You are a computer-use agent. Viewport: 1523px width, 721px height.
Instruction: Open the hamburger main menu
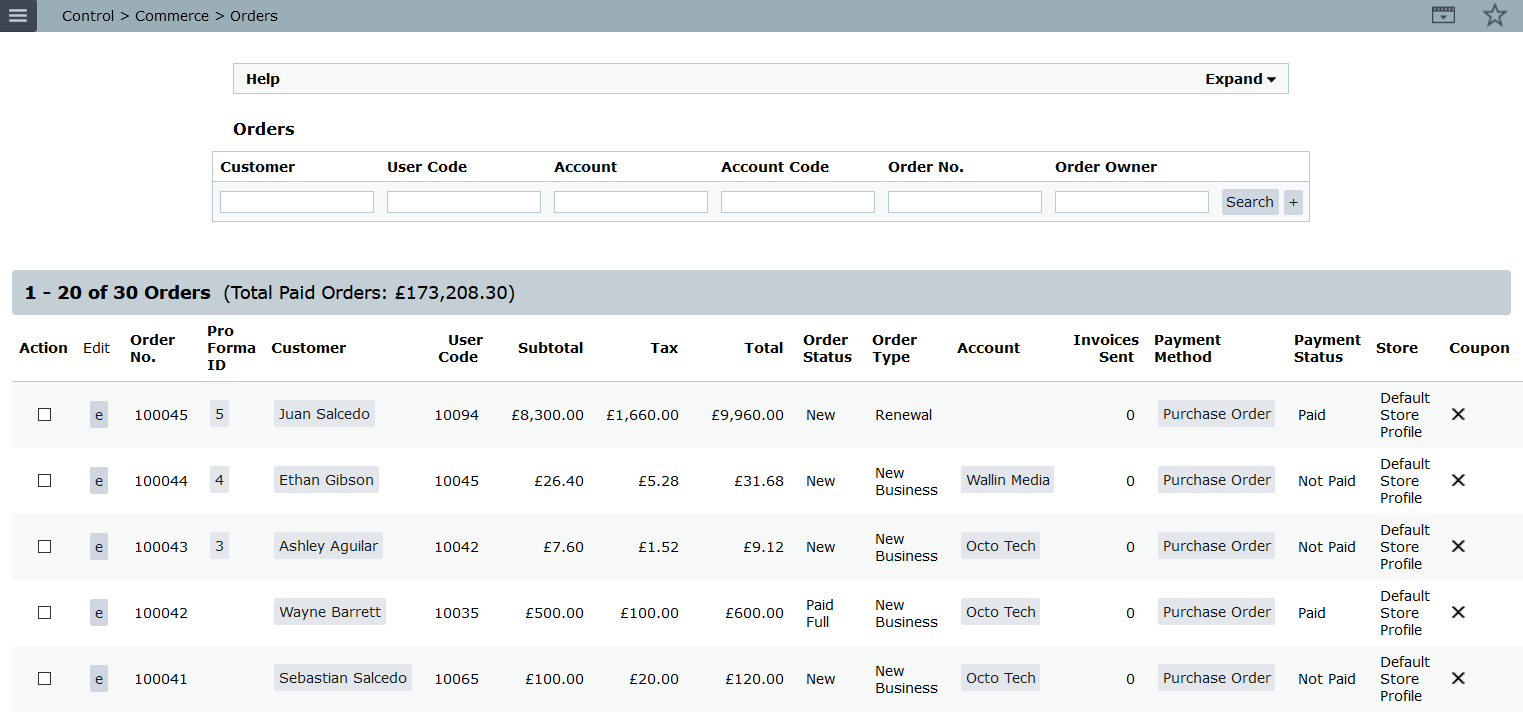18,16
